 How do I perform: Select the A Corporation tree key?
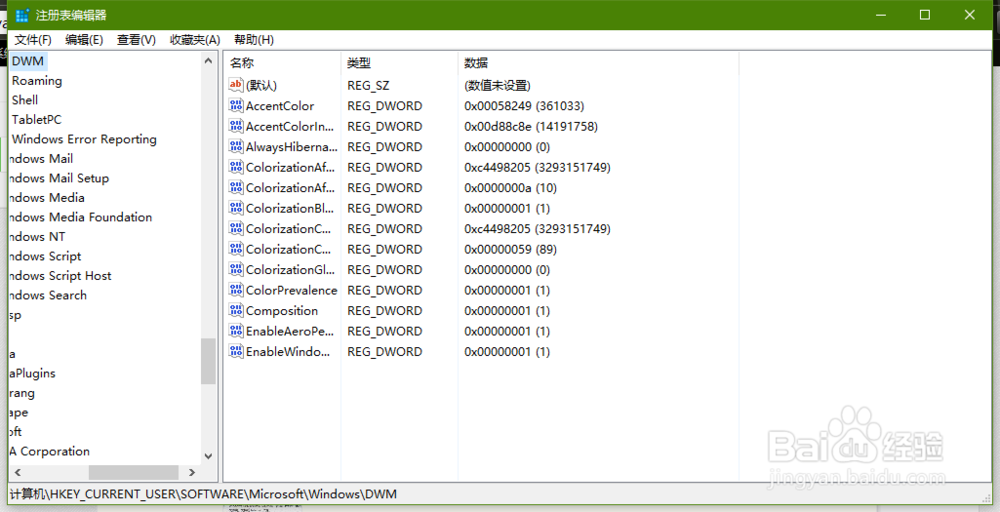pos(50,451)
